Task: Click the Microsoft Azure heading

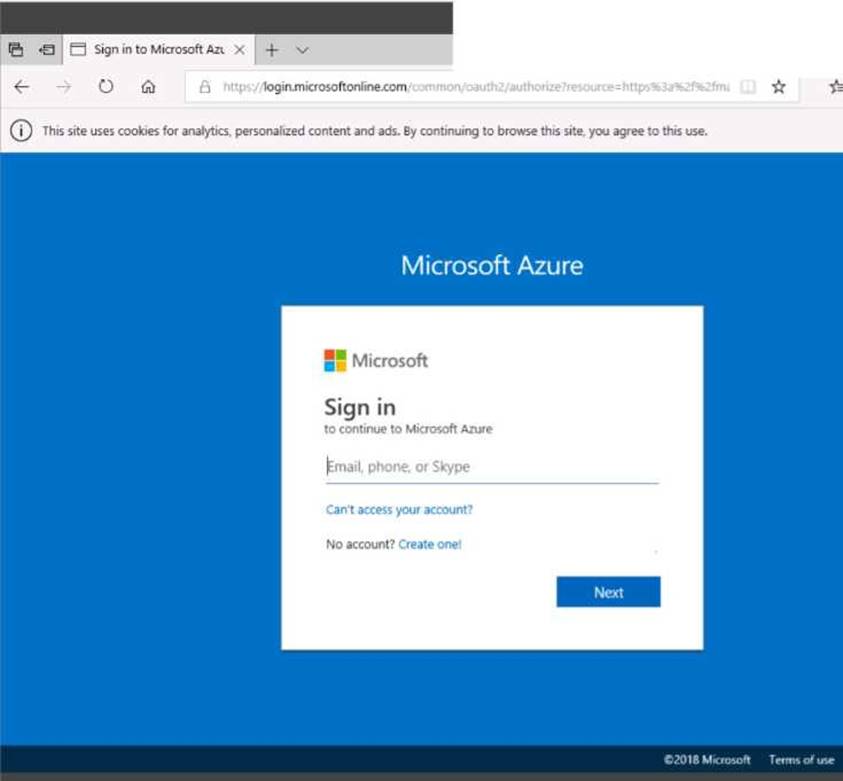Action: (x=492, y=266)
